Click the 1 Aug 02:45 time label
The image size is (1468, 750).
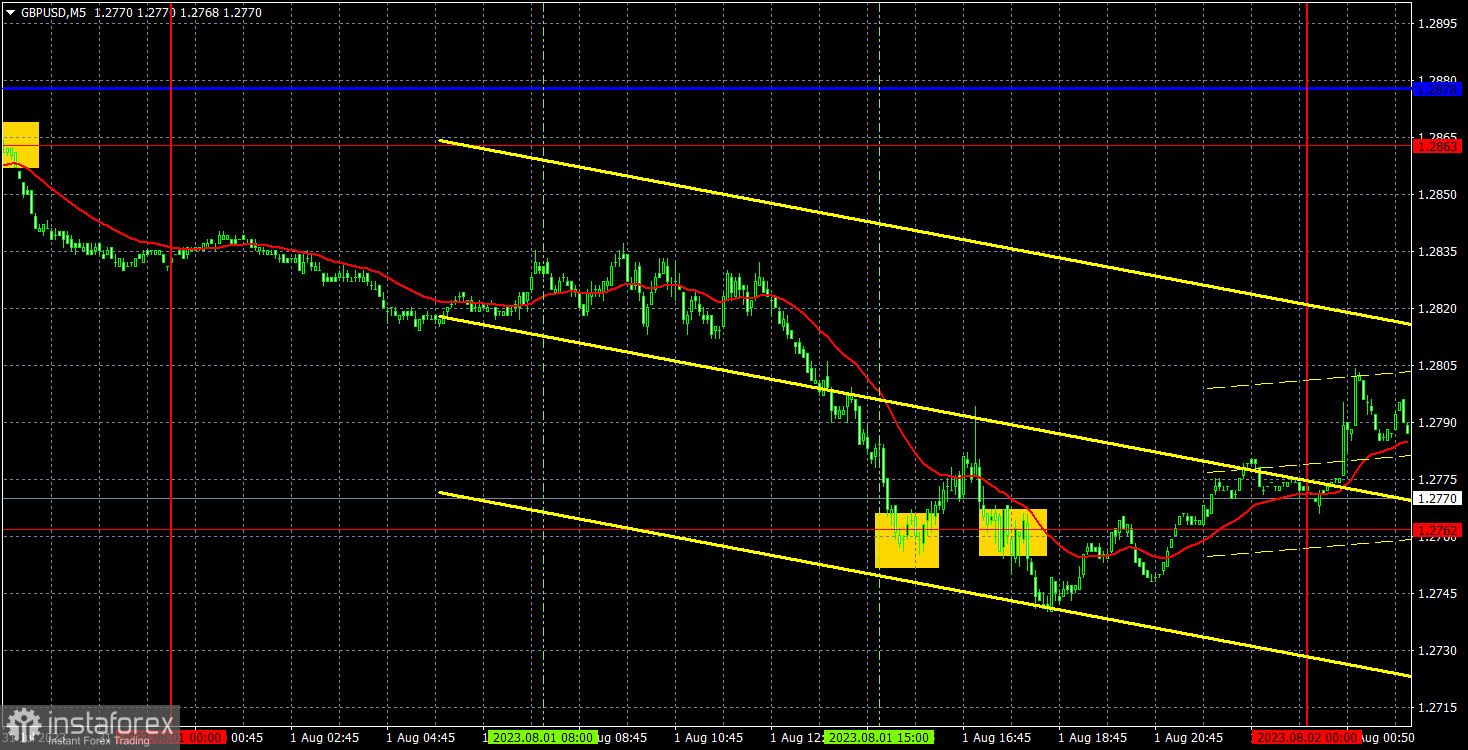coord(324,737)
